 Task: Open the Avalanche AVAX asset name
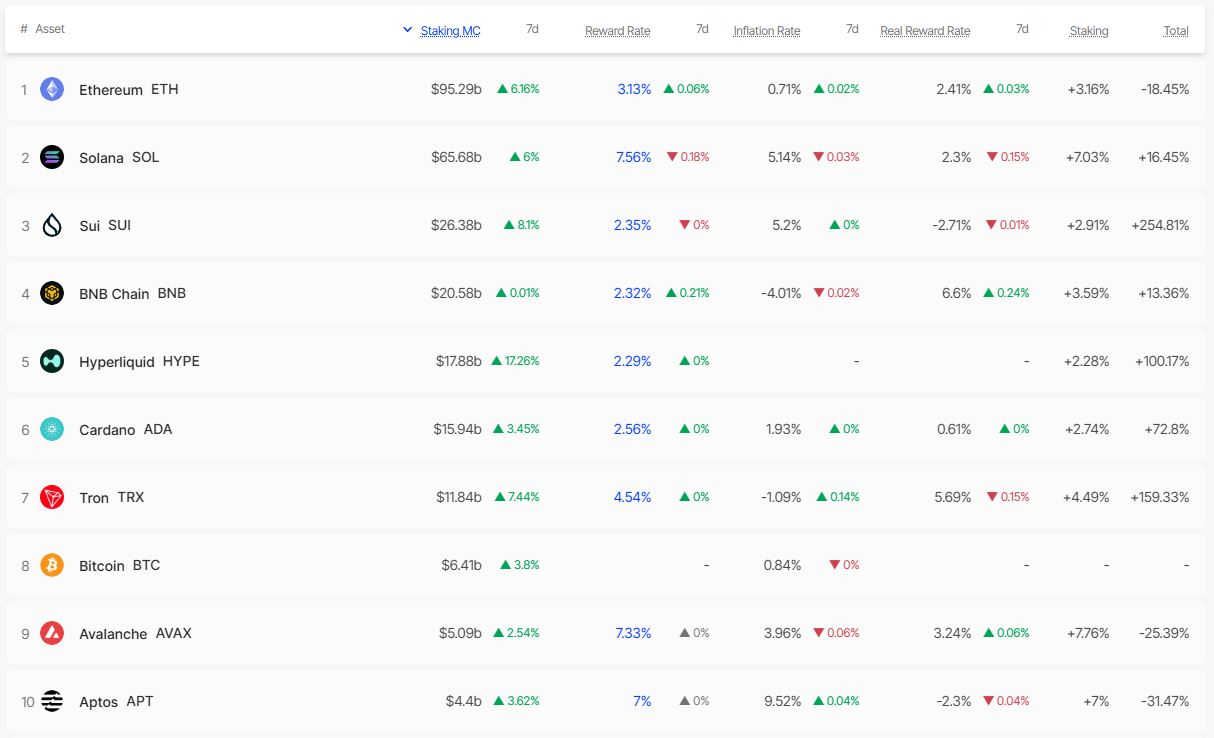pos(136,633)
